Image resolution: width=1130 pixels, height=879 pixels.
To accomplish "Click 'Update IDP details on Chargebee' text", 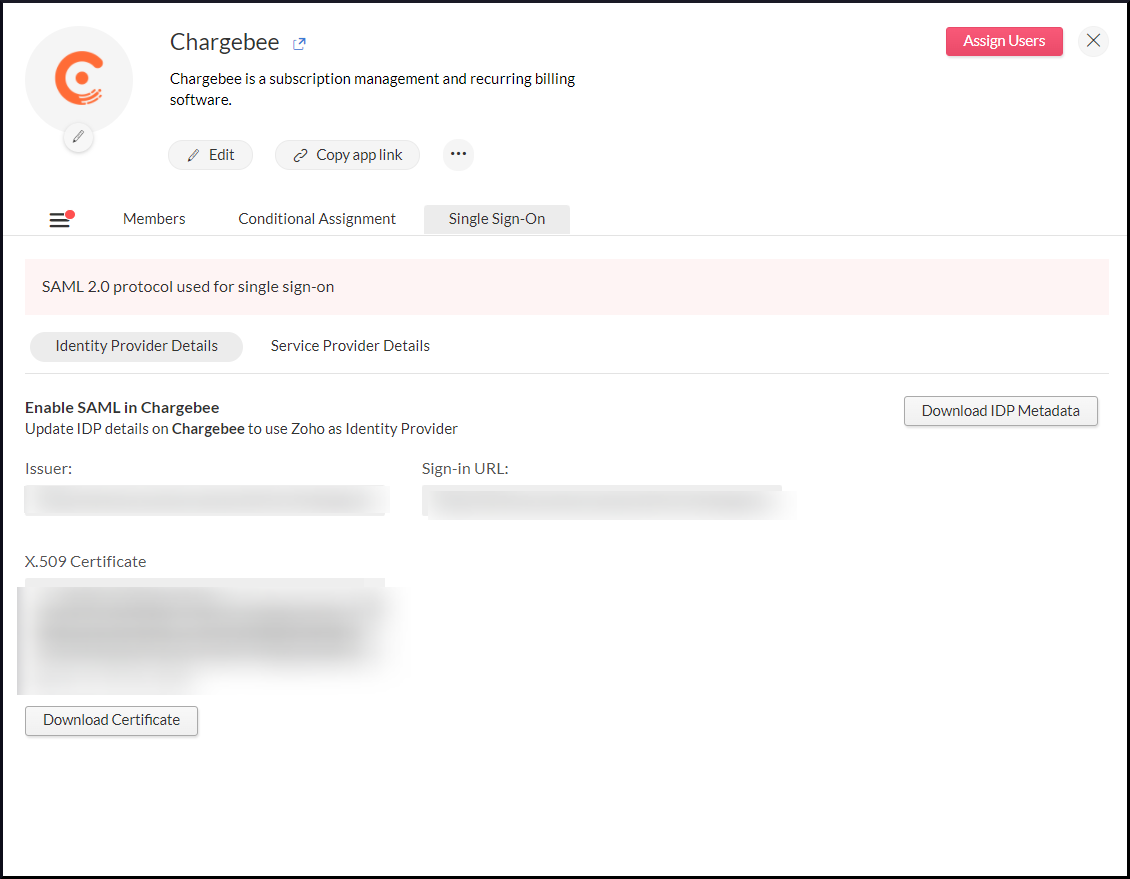I will [241, 429].
